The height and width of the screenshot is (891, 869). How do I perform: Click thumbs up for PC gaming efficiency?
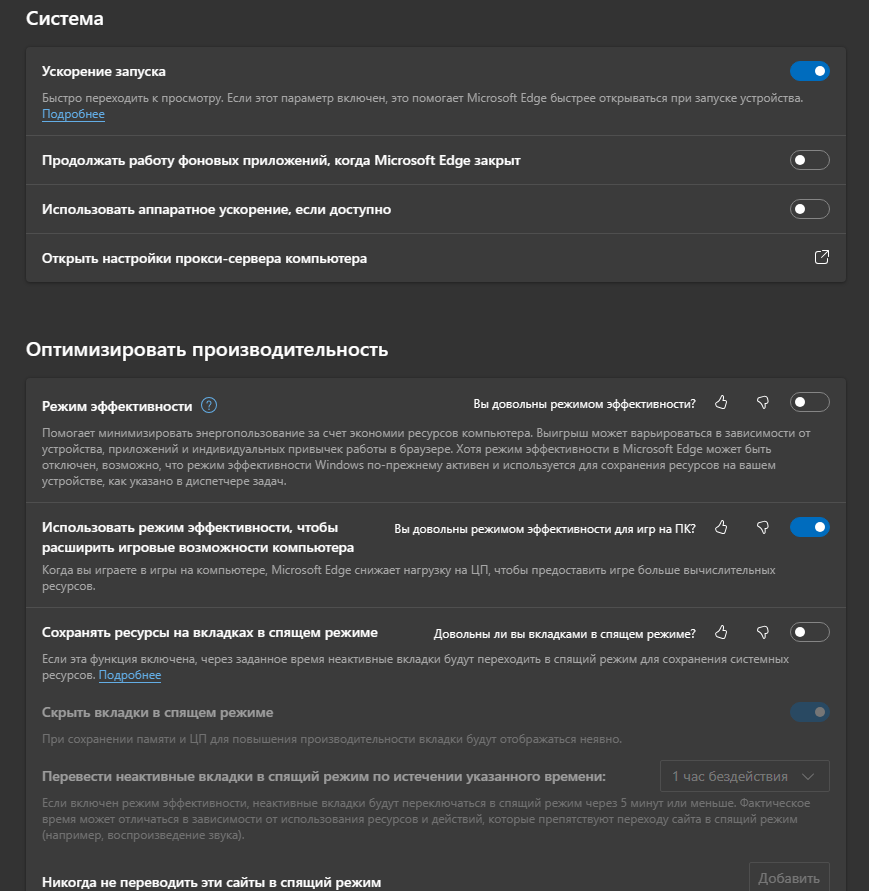[721, 527]
